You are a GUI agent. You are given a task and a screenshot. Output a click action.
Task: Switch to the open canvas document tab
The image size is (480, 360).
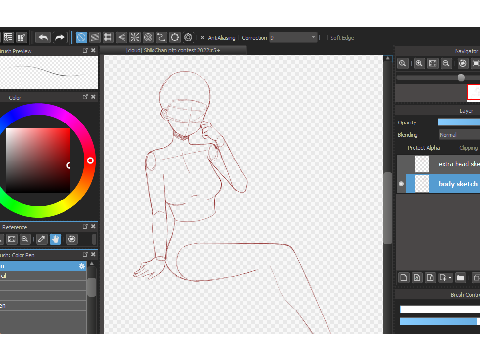[173, 50]
